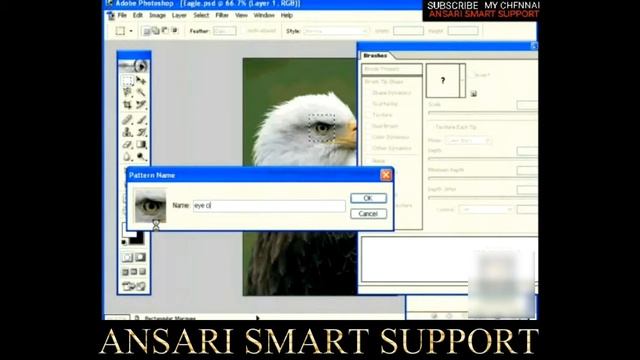Click the Scale slider in Brushes palette
Image resolution: width=640 pixels, height=360 pixels.
click(x=482, y=113)
